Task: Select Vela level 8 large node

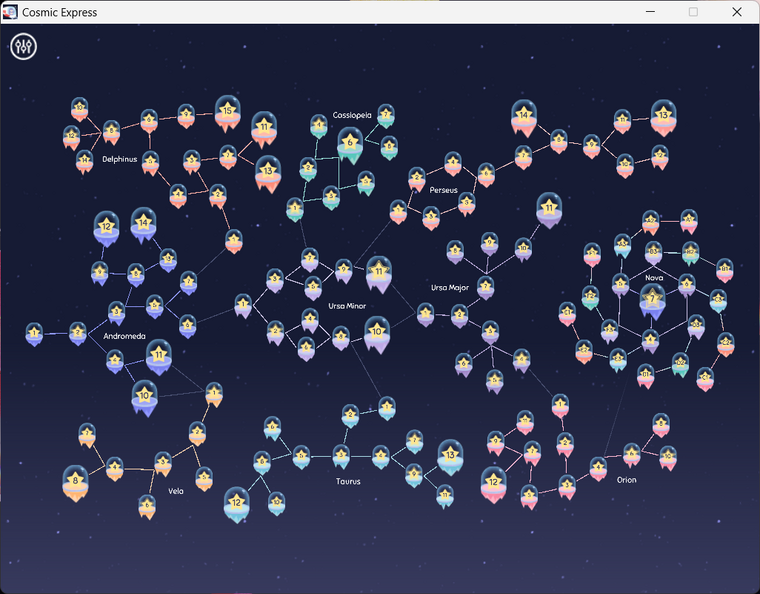Action: 75,483
